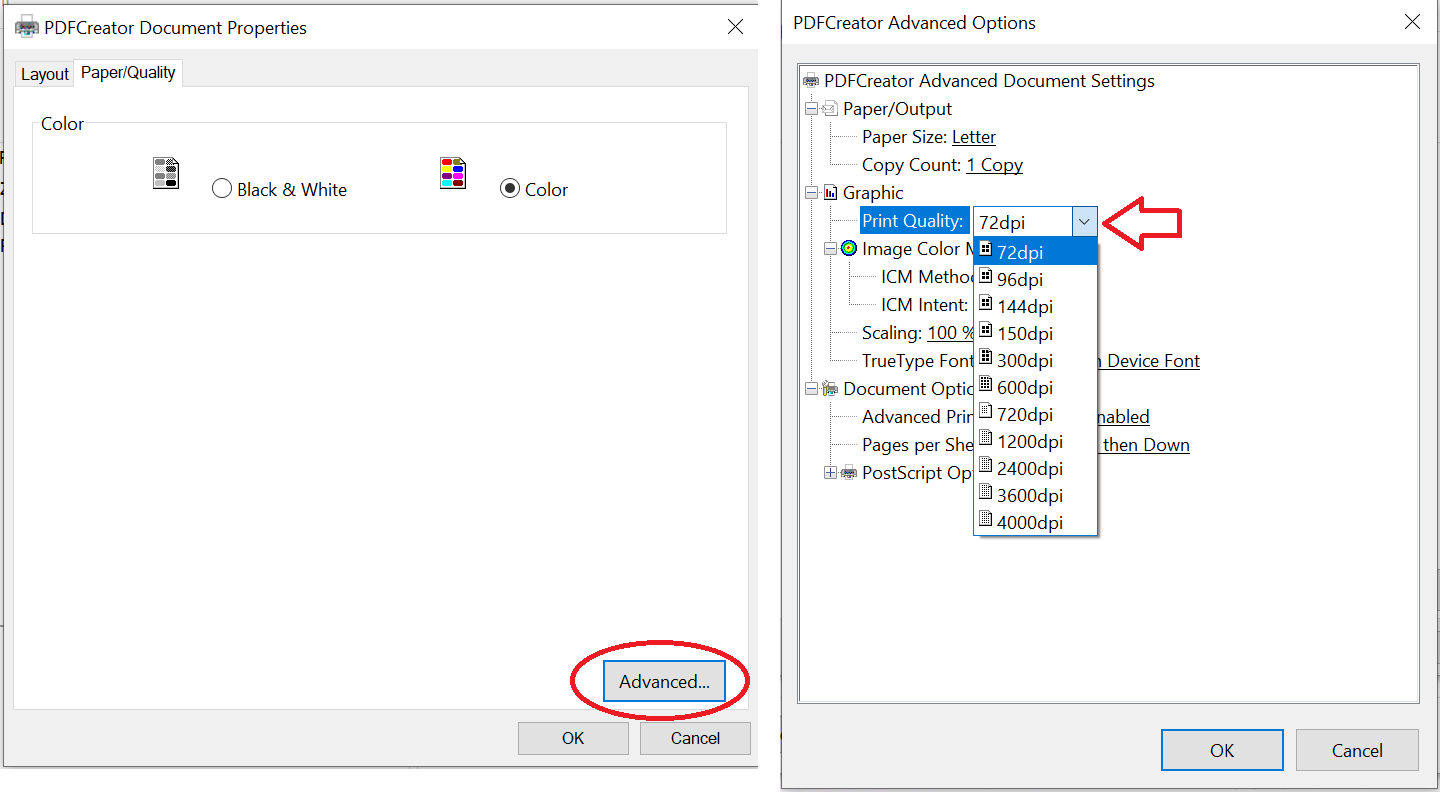The image size is (1440, 796).
Task: Click Cancel in Document Properties dialog
Action: click(695, 738)
